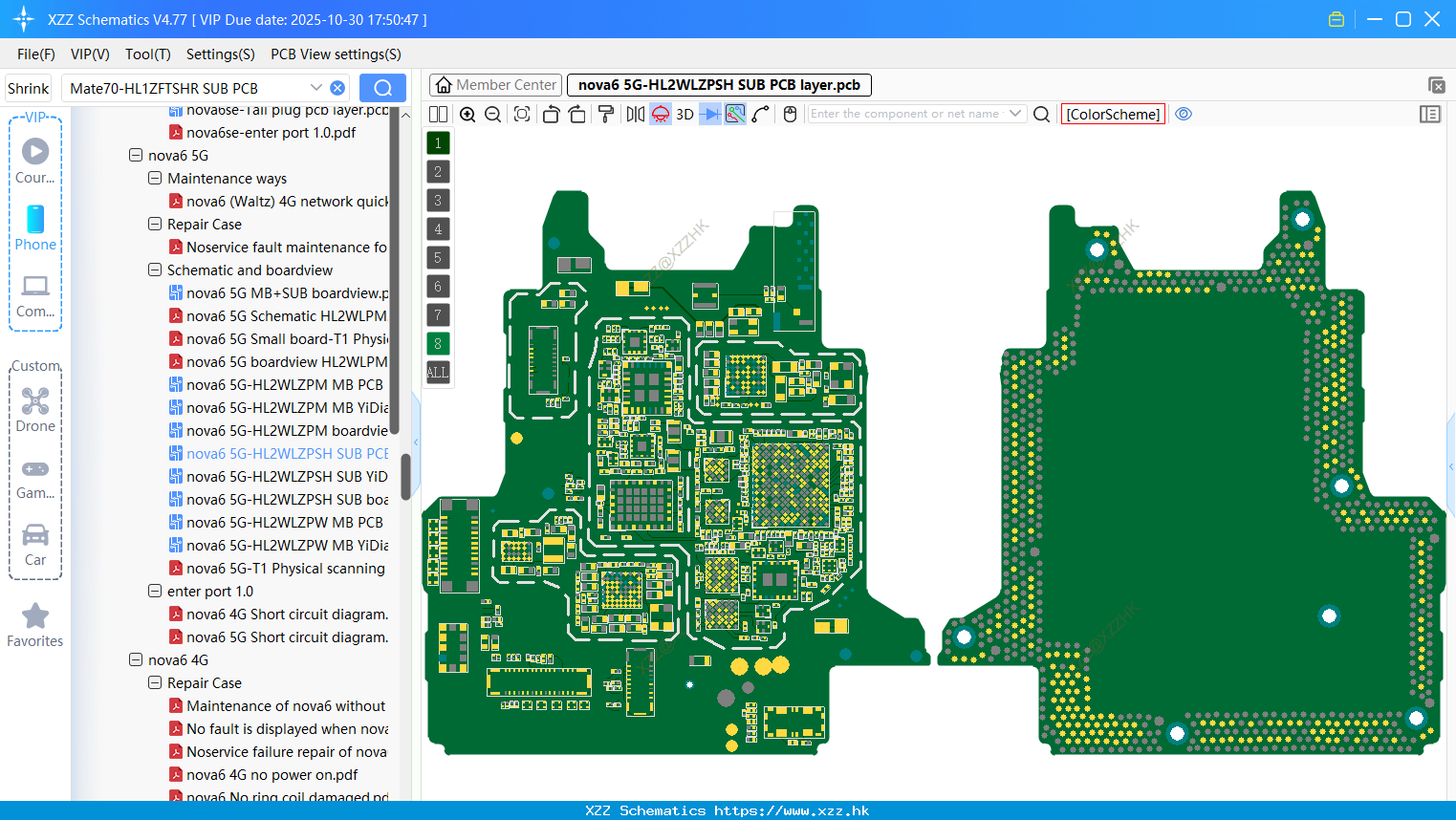Collapse the Maintenance ways folder
1456x820 pixels.
pyautogui.click(x=155, y=178)
